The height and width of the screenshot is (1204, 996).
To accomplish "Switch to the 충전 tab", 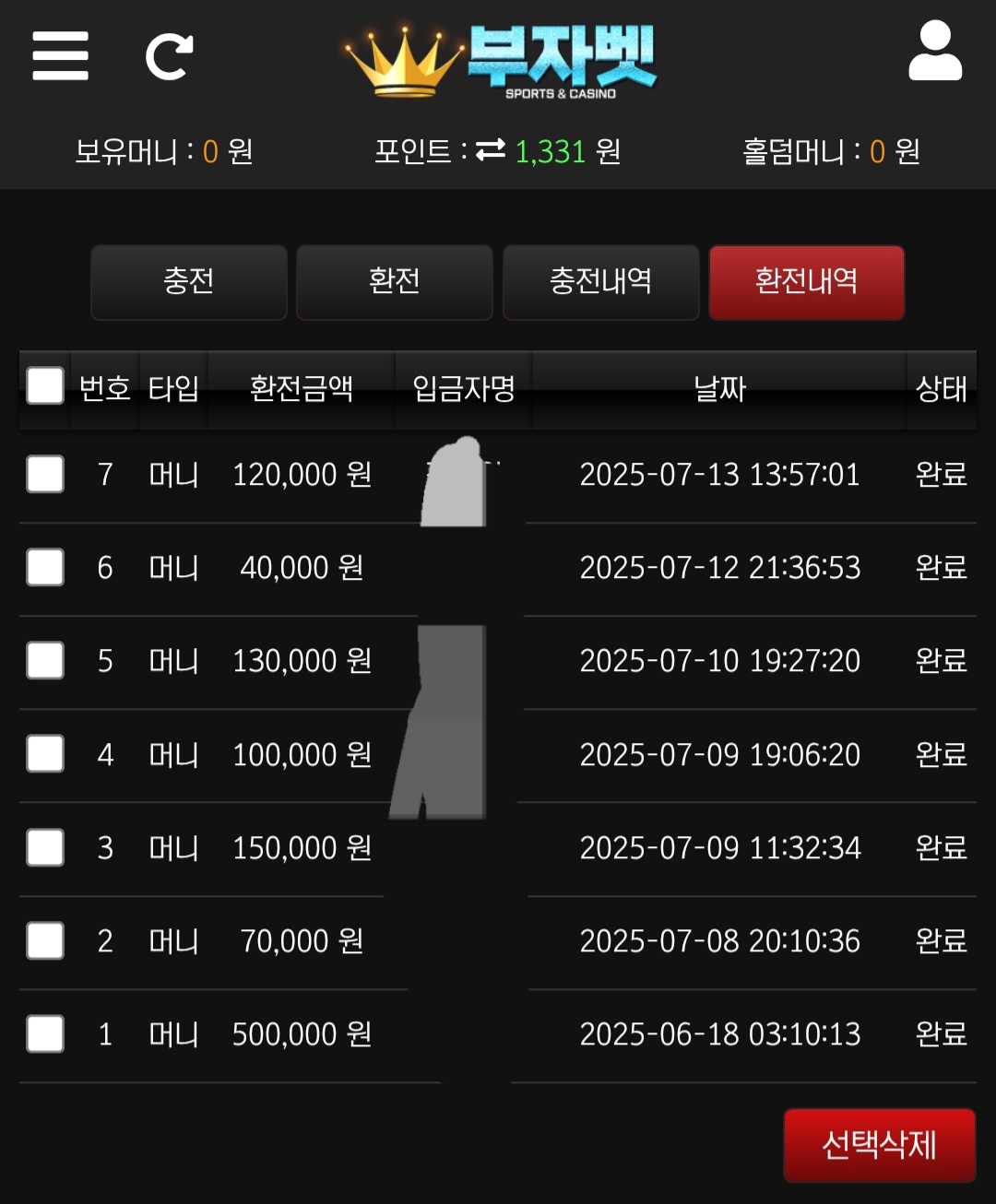I will [189, 282].
